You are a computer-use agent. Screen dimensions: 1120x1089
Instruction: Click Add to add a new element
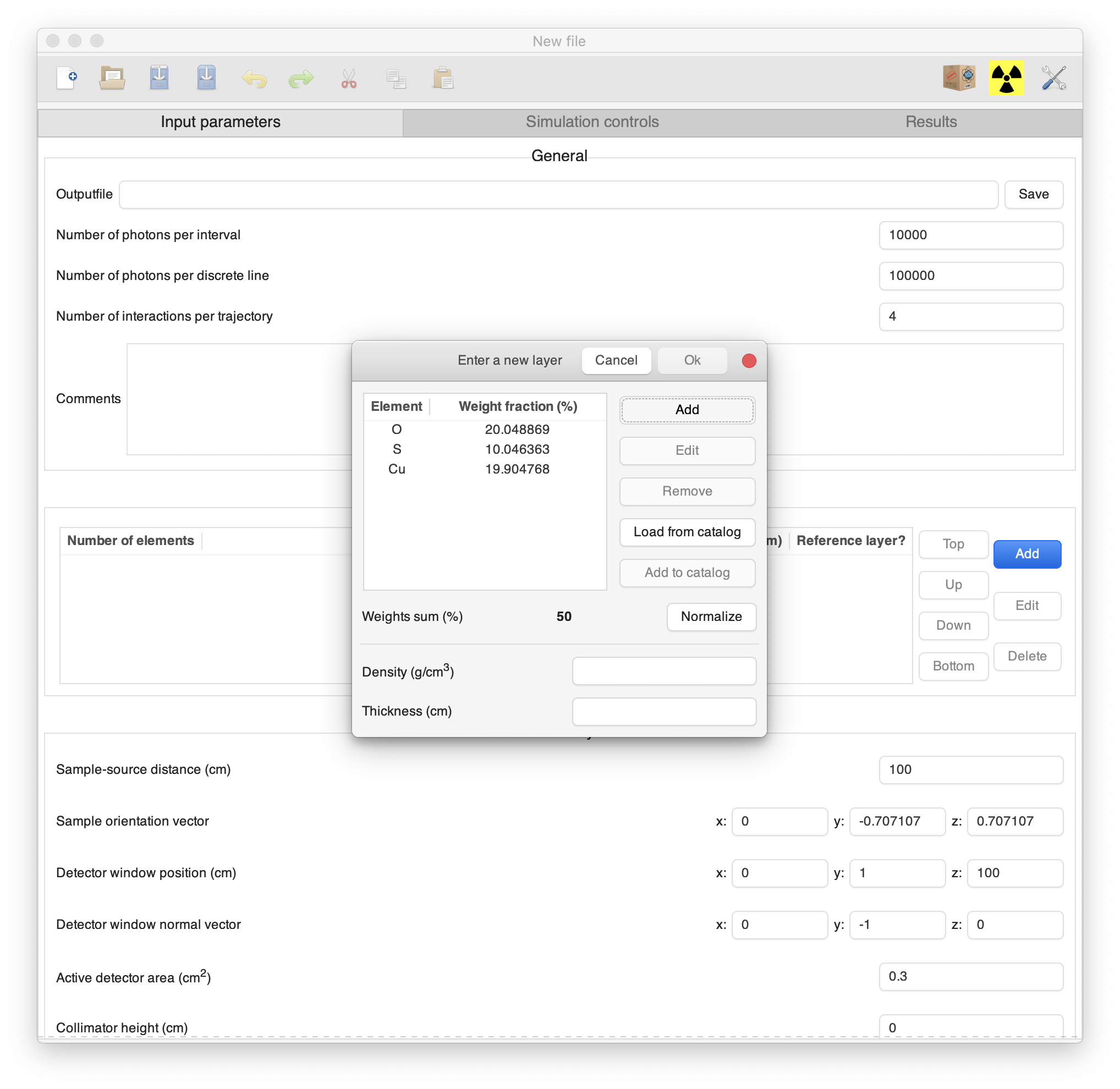[687, 409]
